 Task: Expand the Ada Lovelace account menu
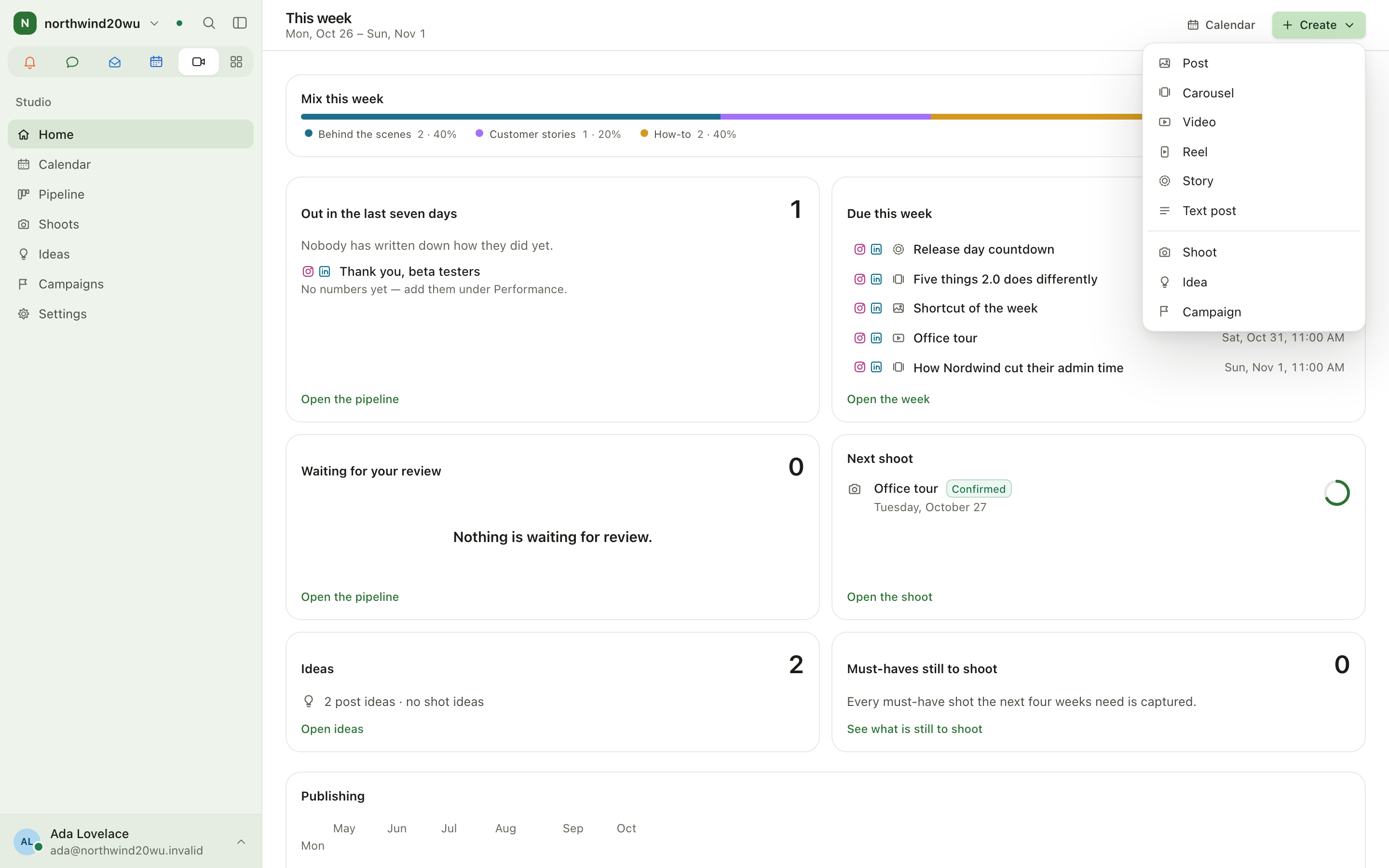pos(131,841)
